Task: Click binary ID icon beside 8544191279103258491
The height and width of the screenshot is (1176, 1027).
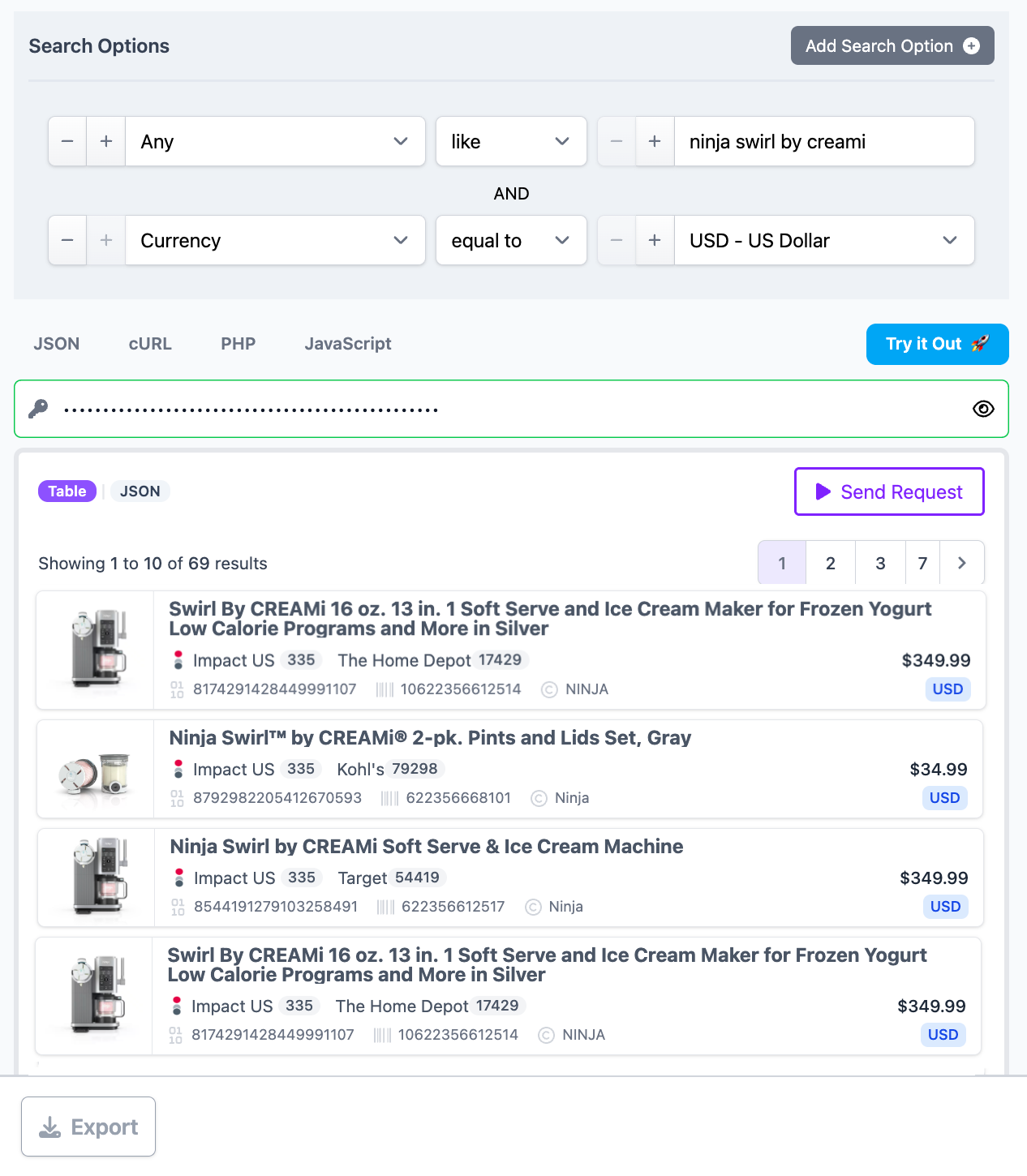Action: [178, 907]
